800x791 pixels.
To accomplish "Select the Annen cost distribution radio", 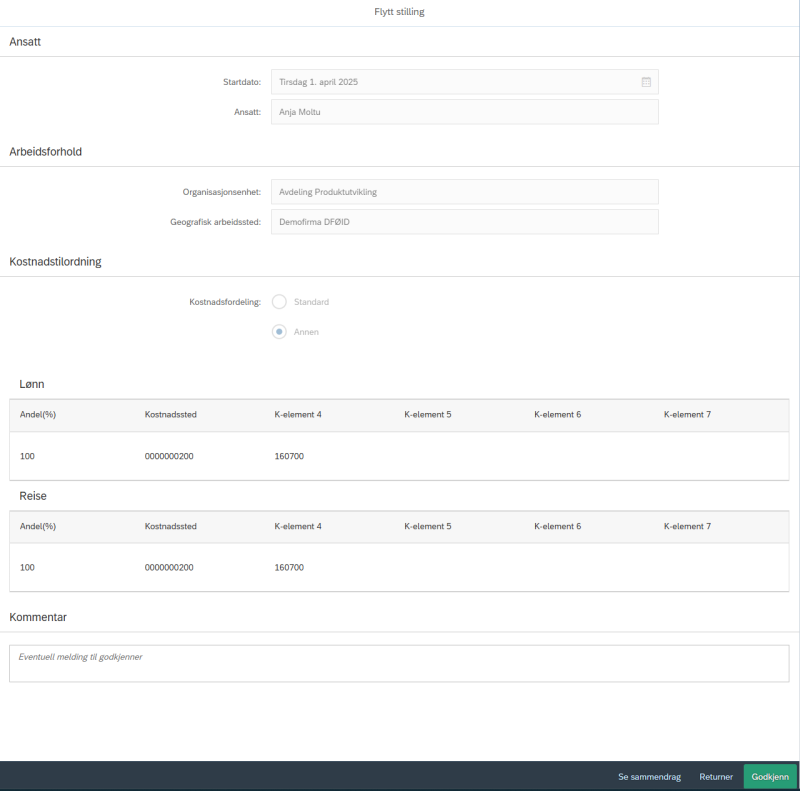I will (279, 332).
